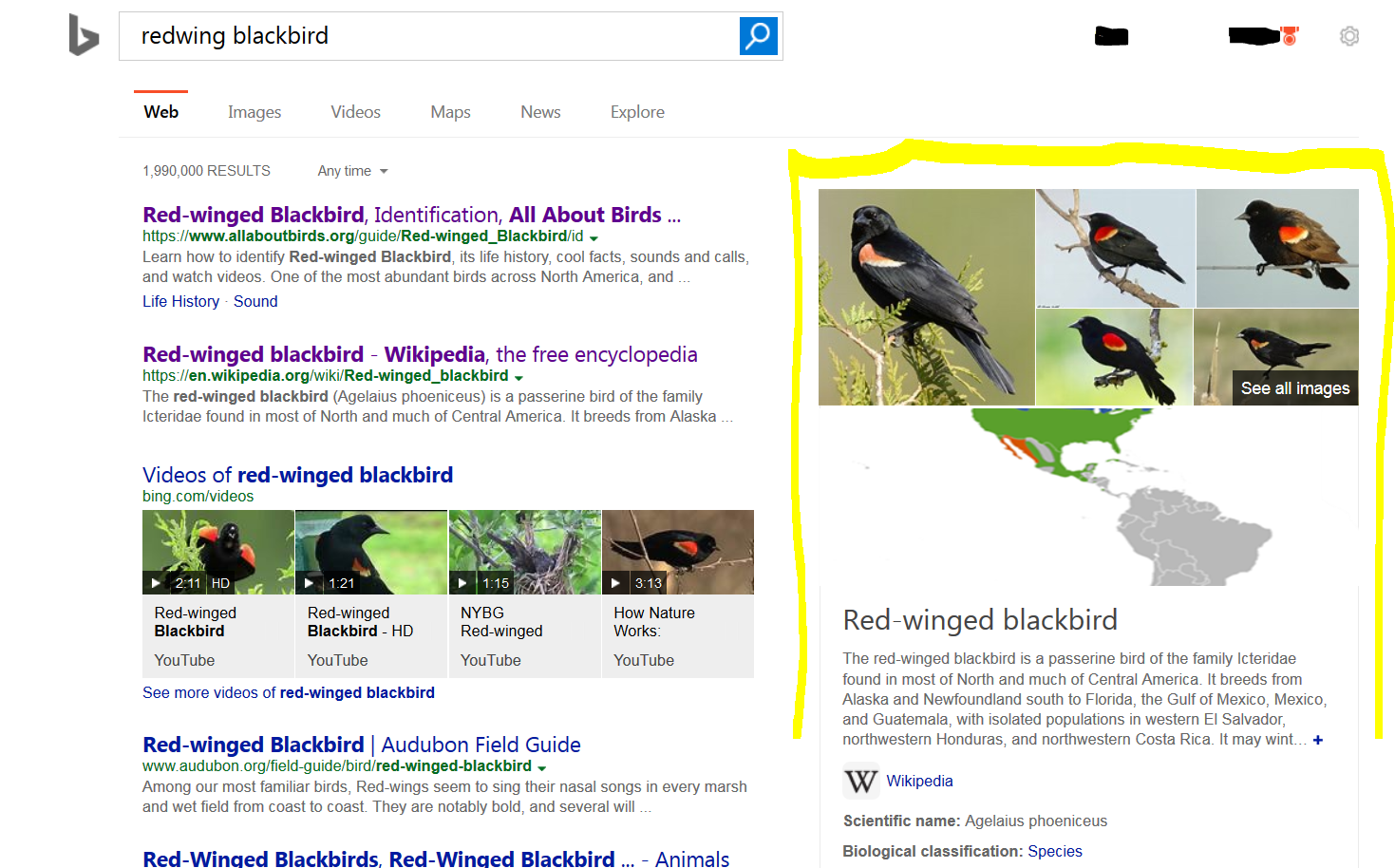Viewport: 1395px width, 868px height.
Task: Open Videos of red-winged blackbird heading
Action: tap(297, 475)
